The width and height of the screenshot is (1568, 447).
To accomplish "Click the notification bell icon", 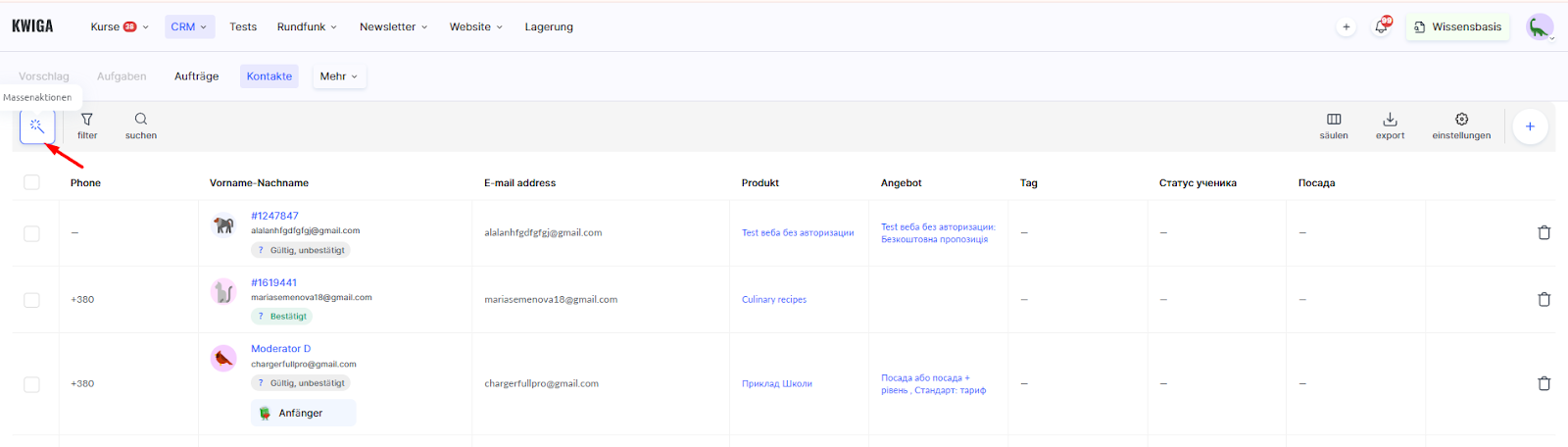I will [x=1381, y=27].
